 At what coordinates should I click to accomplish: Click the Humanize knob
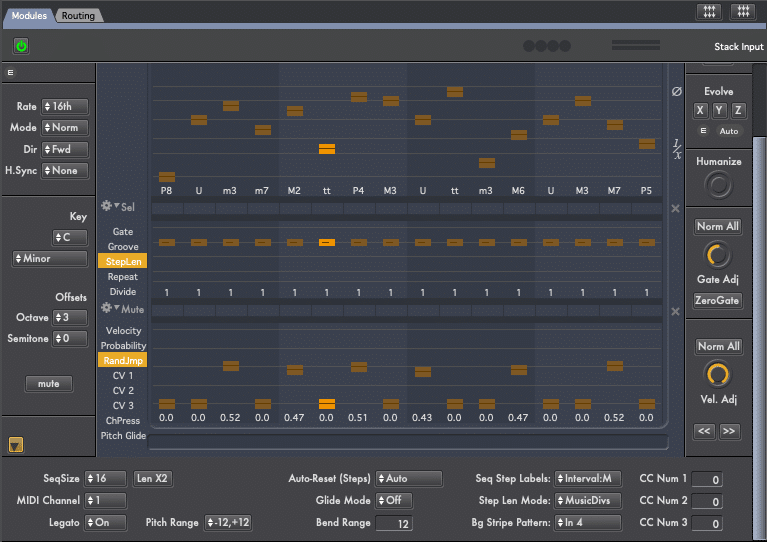point(719,185)
